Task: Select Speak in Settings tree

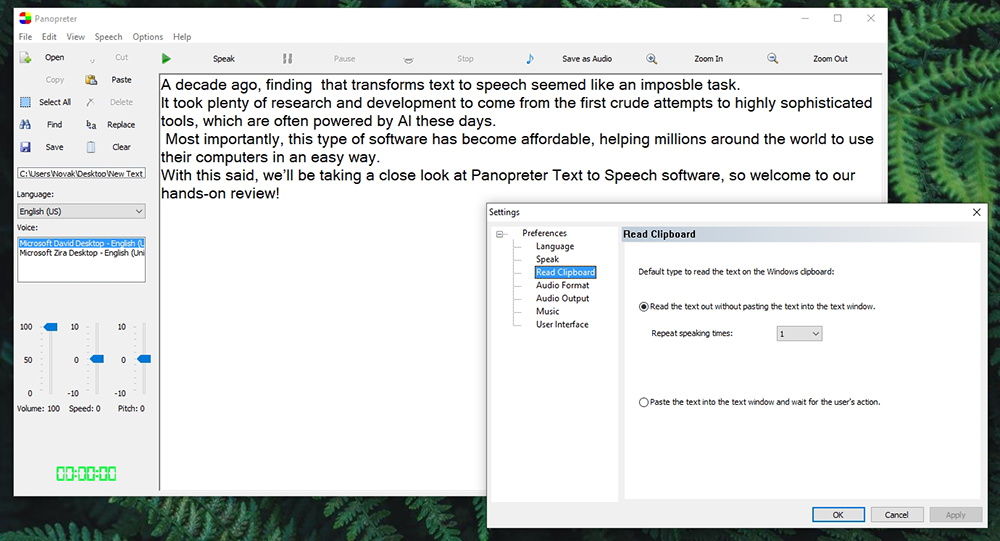Action: click(547, 259)
